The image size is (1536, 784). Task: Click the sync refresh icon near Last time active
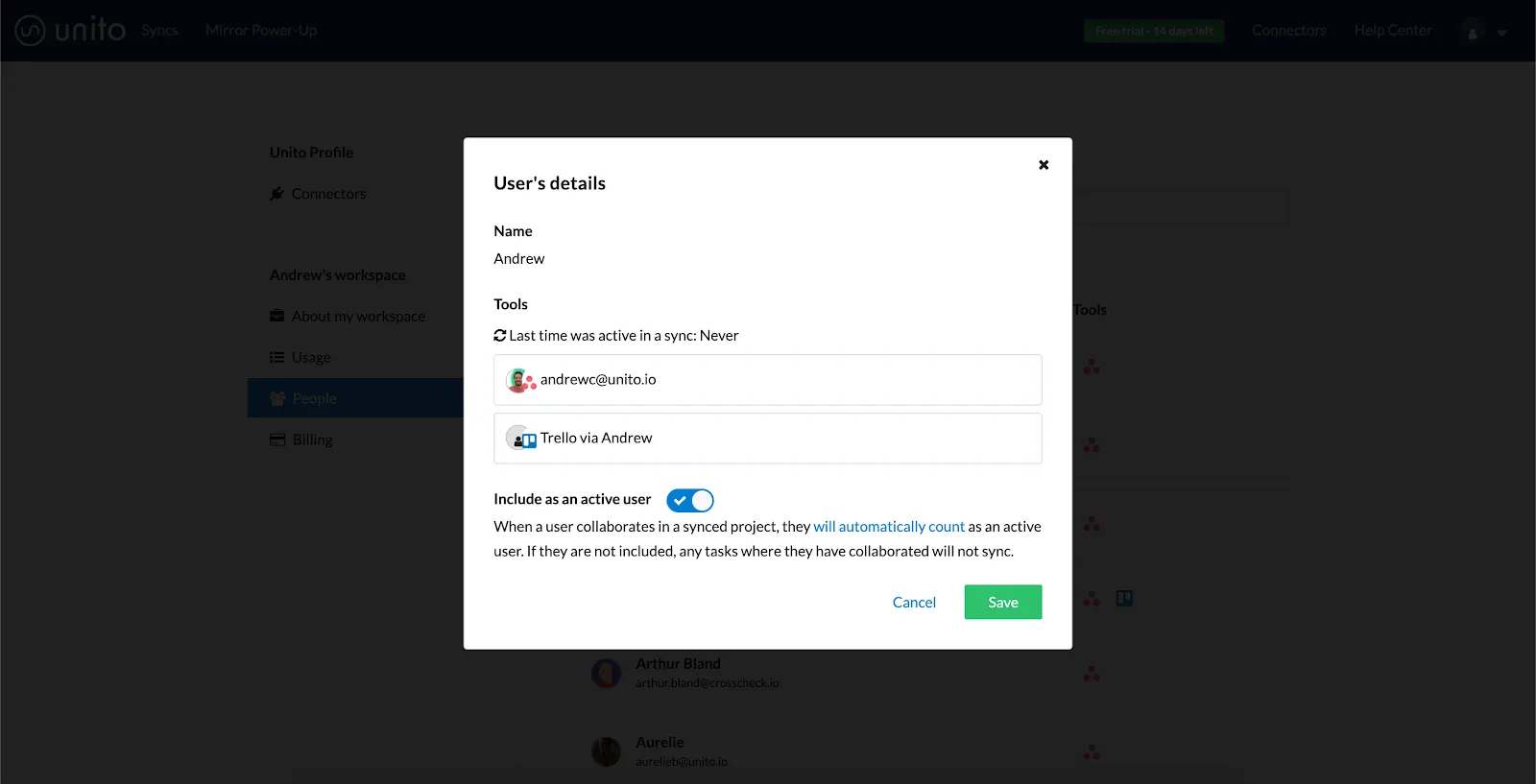[x=500, y=336]
